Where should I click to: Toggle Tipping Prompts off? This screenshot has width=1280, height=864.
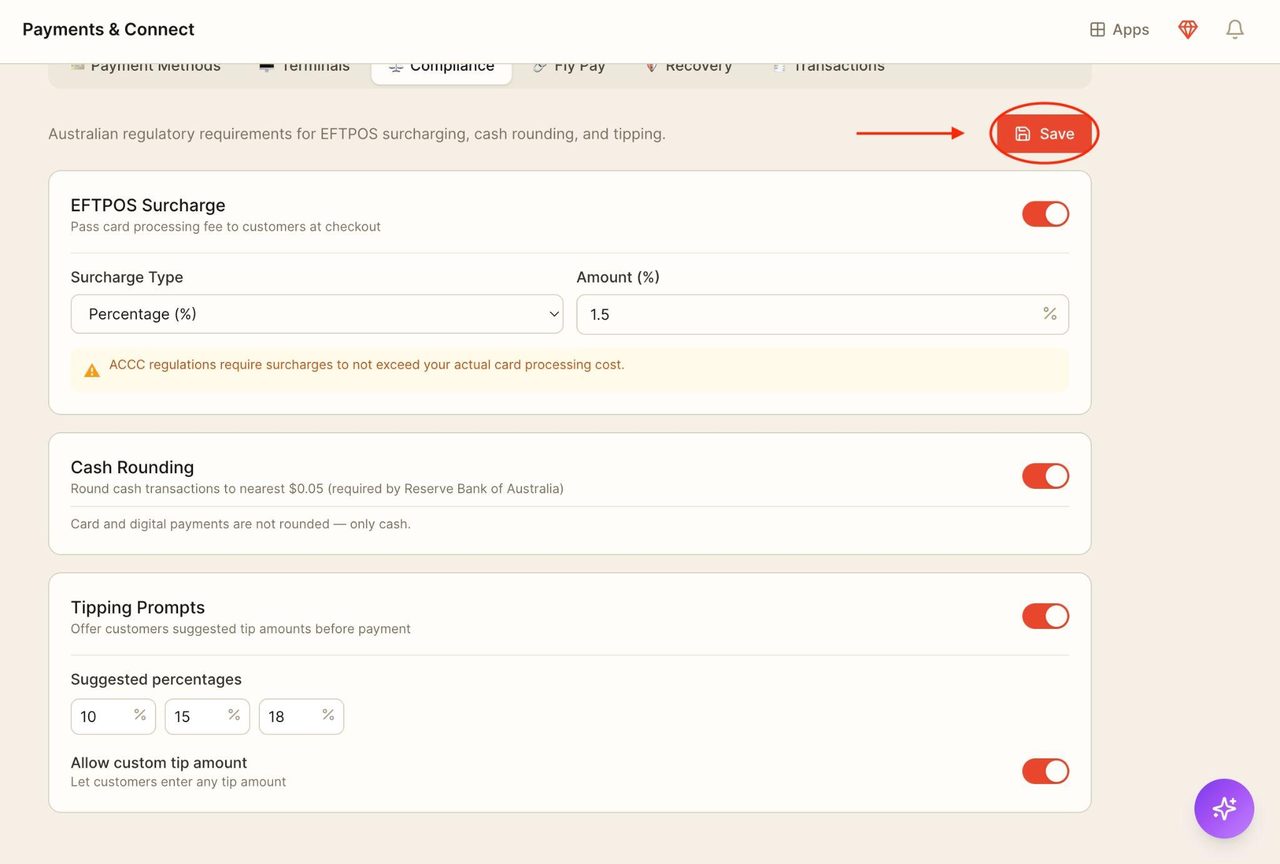[1045, 616]
